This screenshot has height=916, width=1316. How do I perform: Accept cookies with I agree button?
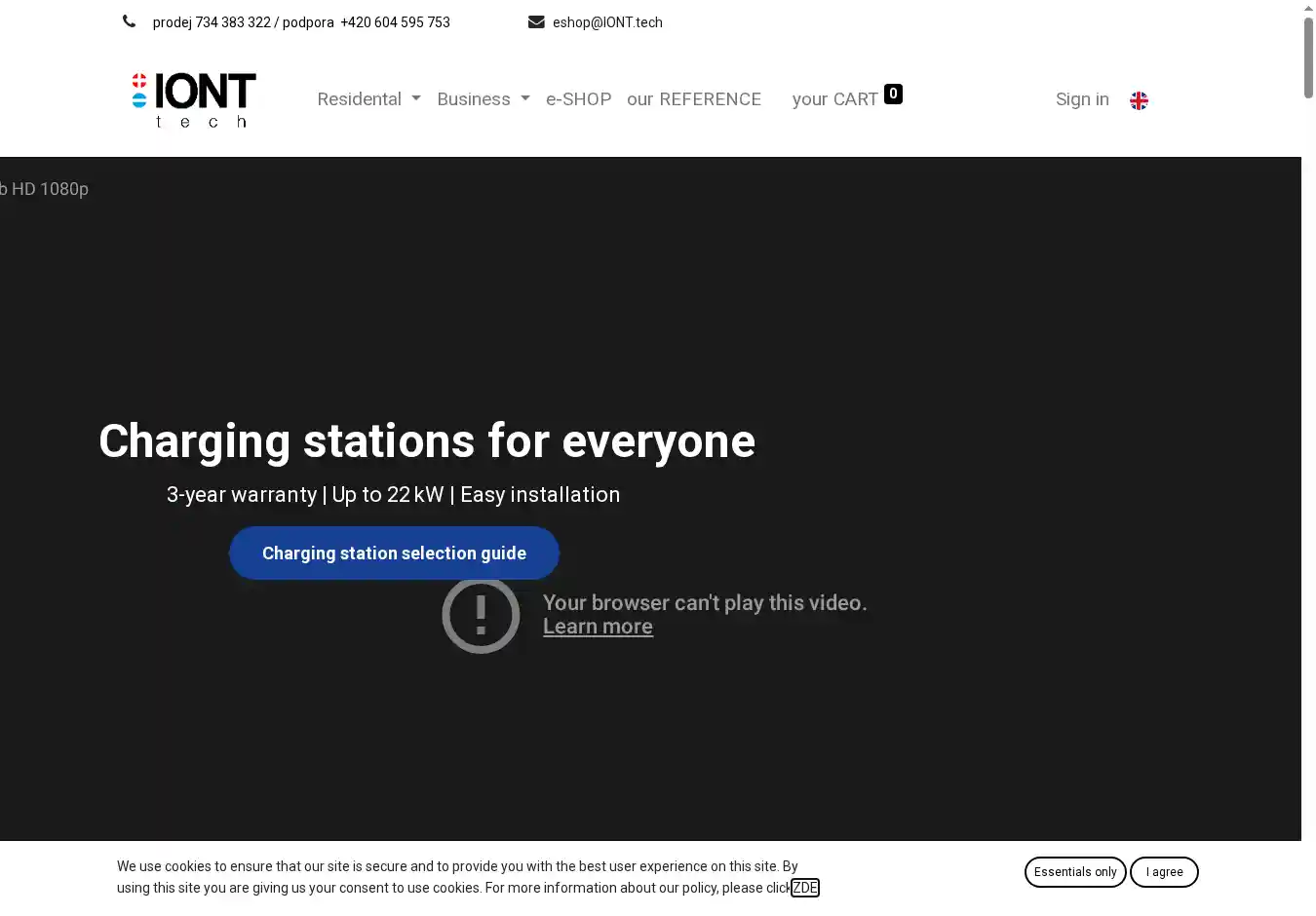coord(1164,872)
